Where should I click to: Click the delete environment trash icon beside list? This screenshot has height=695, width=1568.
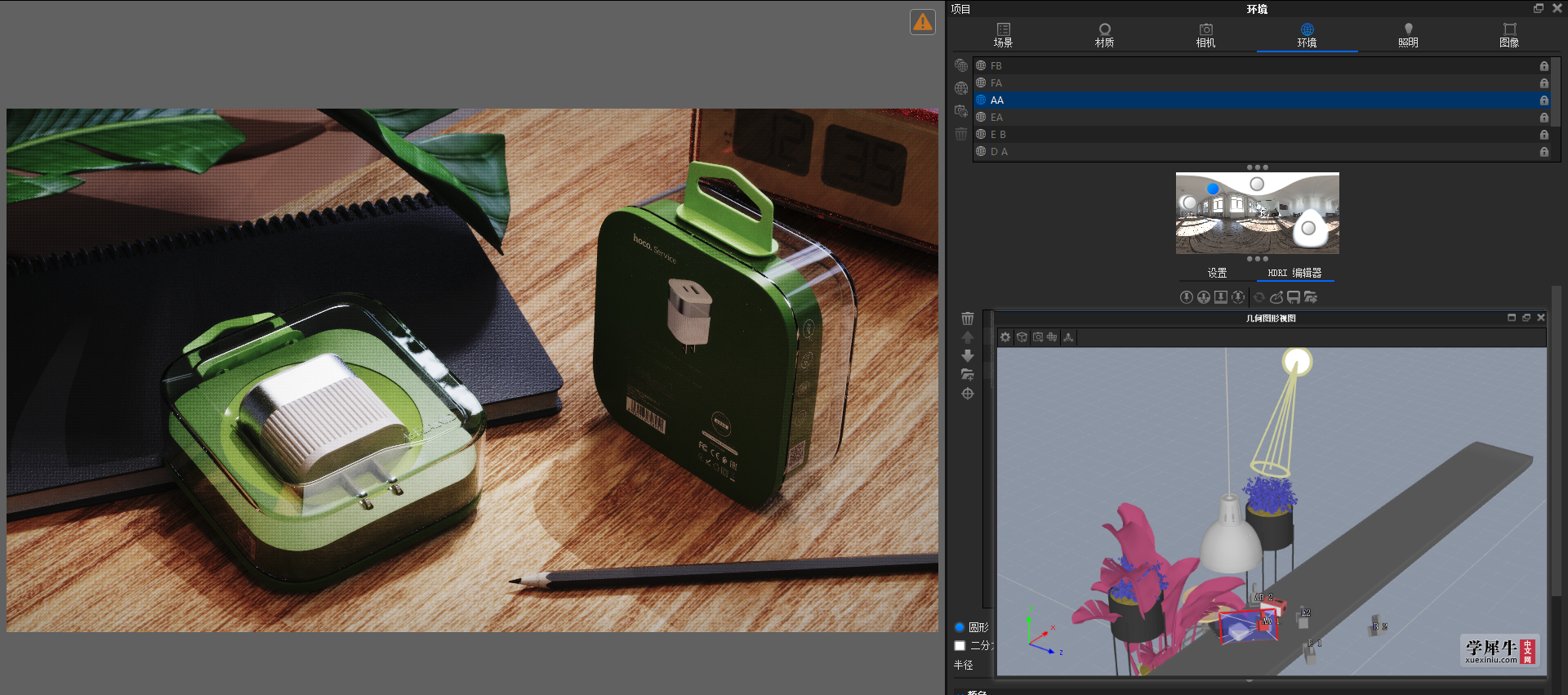click(961, 133)
